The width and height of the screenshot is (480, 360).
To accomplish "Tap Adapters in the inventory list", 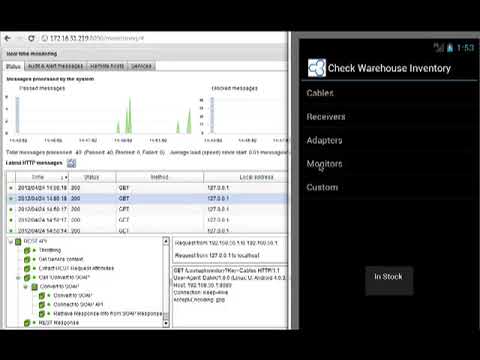I will tap(389, 140).
